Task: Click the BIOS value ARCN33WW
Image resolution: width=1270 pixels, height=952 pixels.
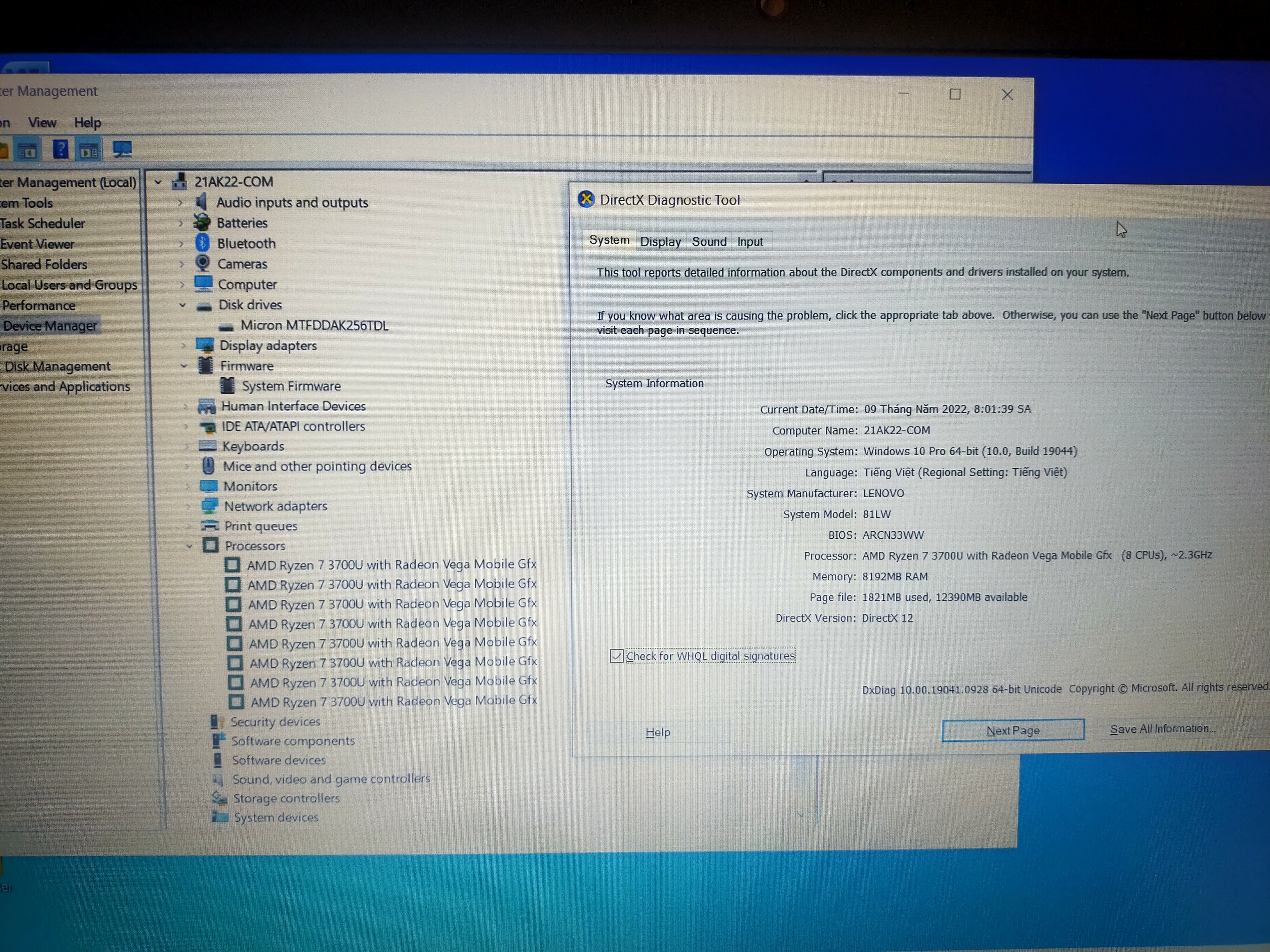Action: coord(893,535)
